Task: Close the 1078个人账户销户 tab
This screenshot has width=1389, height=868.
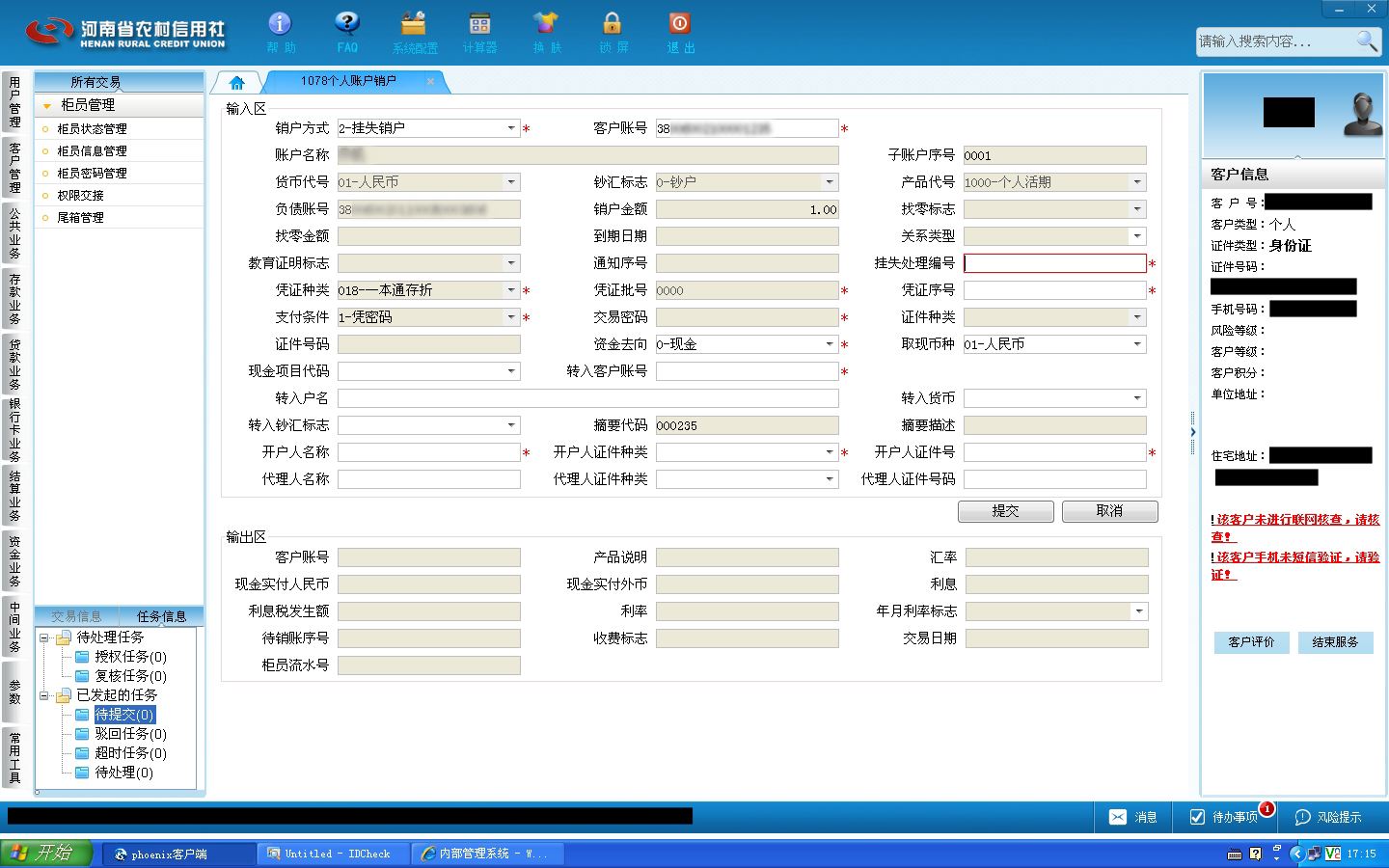Action: pyautogui.click(x=430, y=81)
